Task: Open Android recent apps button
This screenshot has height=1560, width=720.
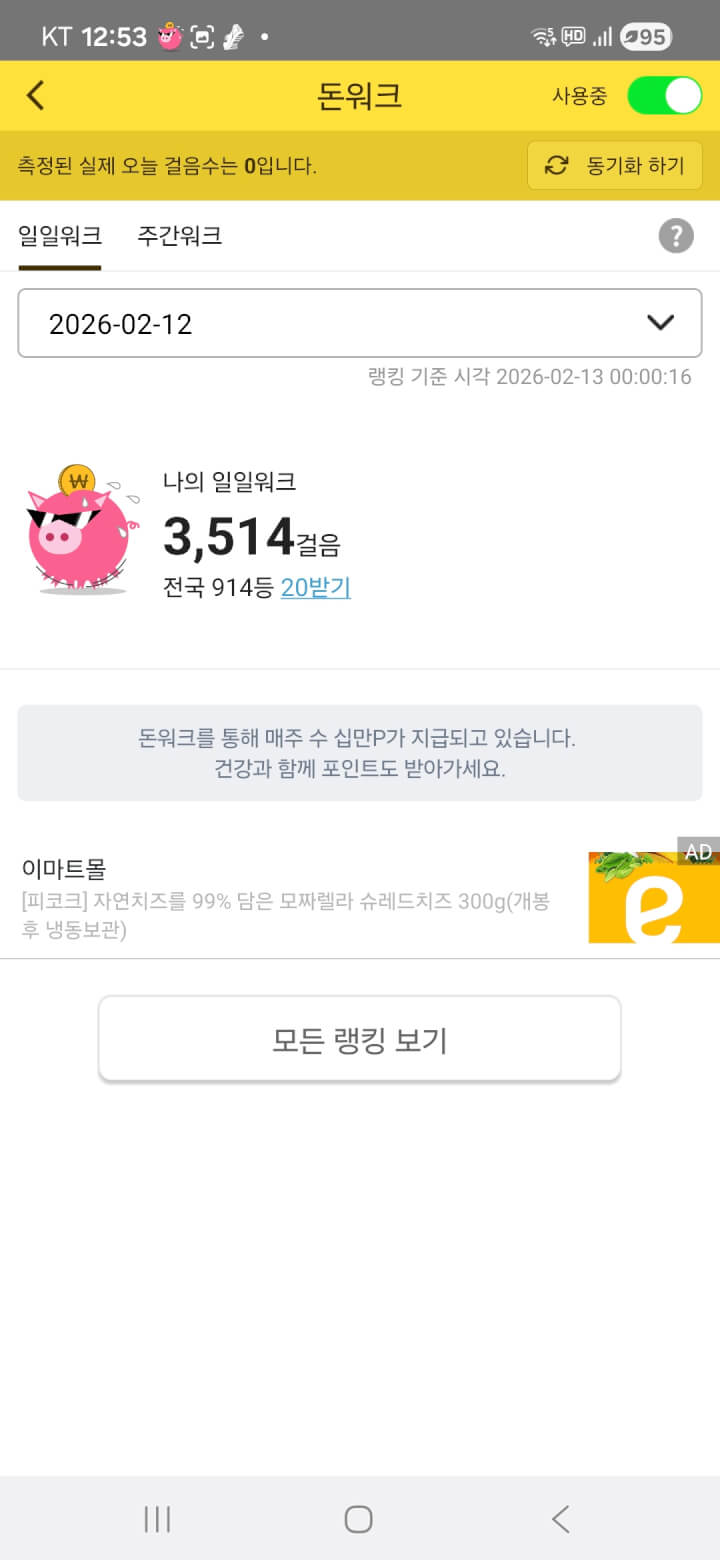Action: coord(157,1519)
